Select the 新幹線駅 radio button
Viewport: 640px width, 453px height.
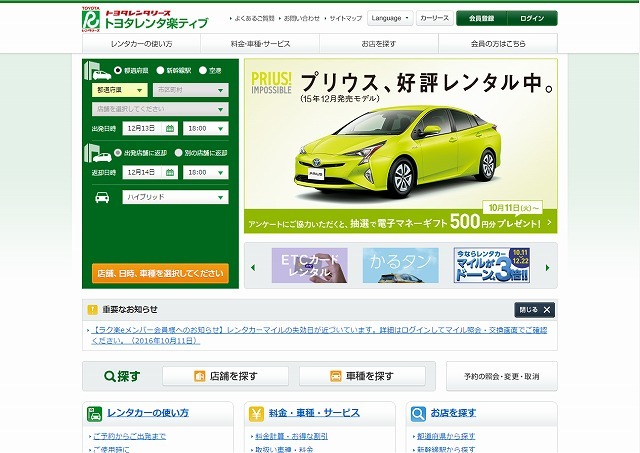pyautogui.click(x=158, y=71)
